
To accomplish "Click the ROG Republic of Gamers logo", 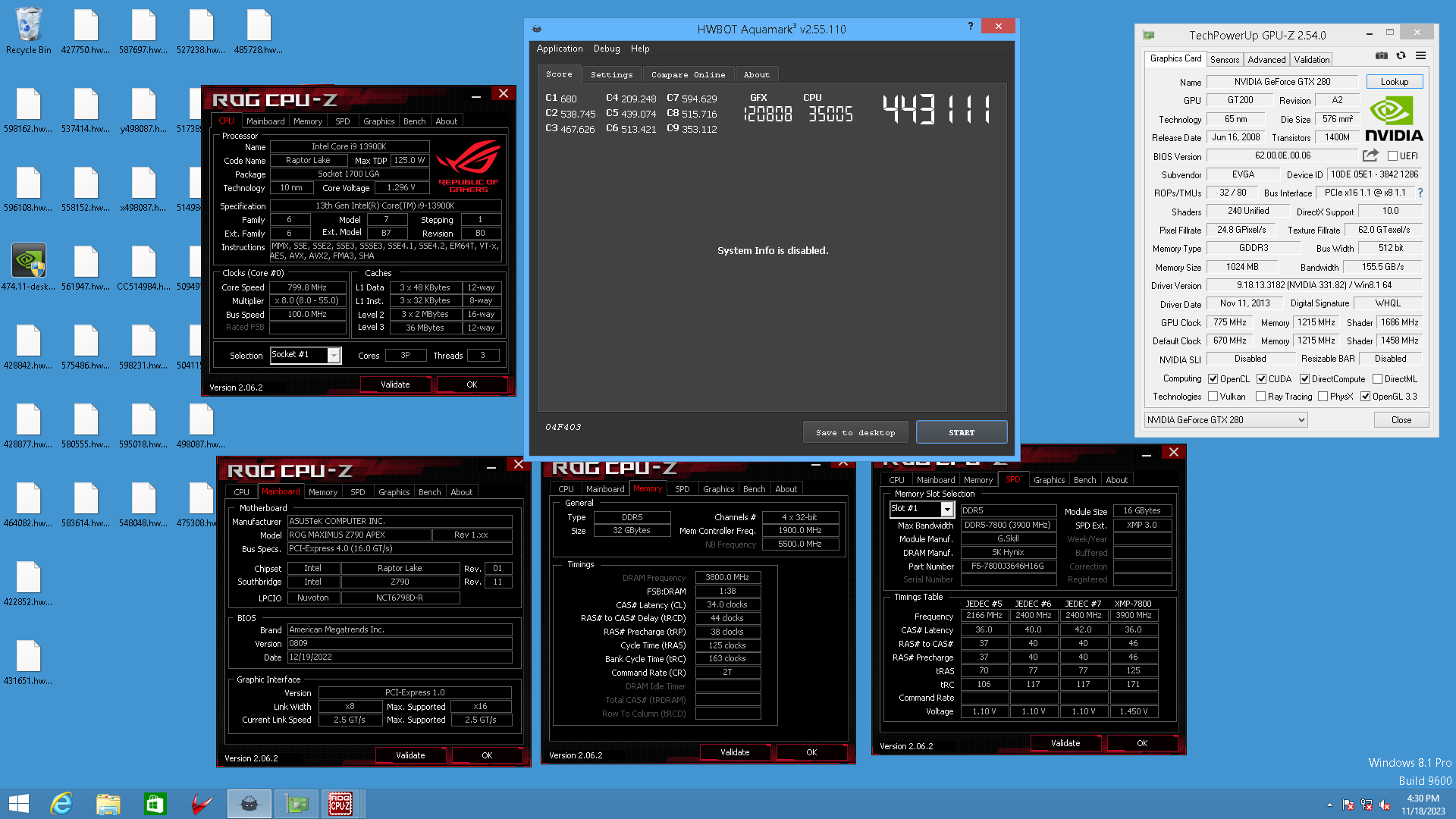I will 468,165.
